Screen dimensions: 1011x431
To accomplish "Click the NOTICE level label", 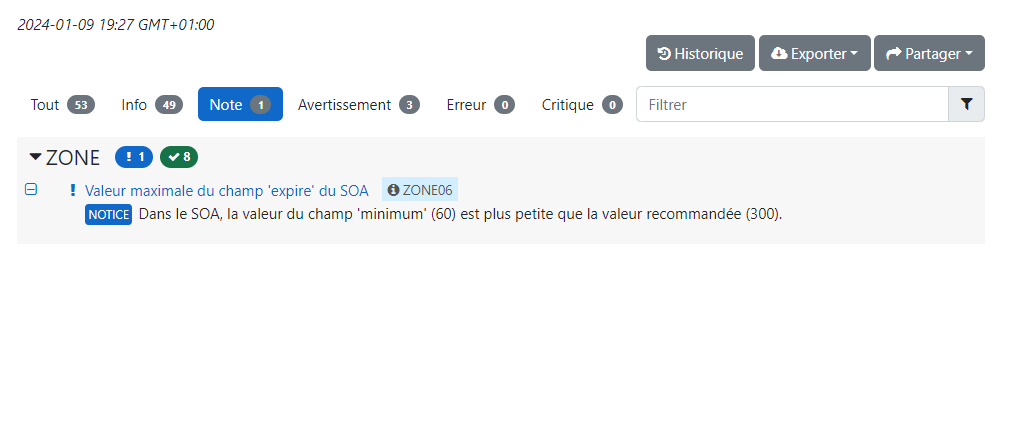I will click(x=108, y=214).
